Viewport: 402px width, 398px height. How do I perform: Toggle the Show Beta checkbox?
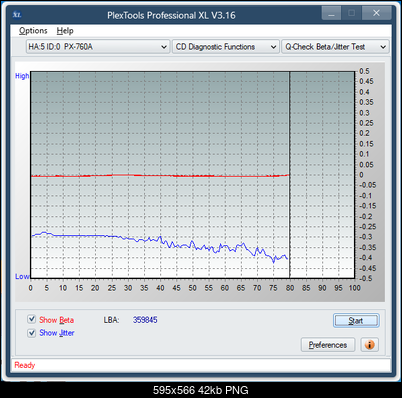(x=32, y=319)
